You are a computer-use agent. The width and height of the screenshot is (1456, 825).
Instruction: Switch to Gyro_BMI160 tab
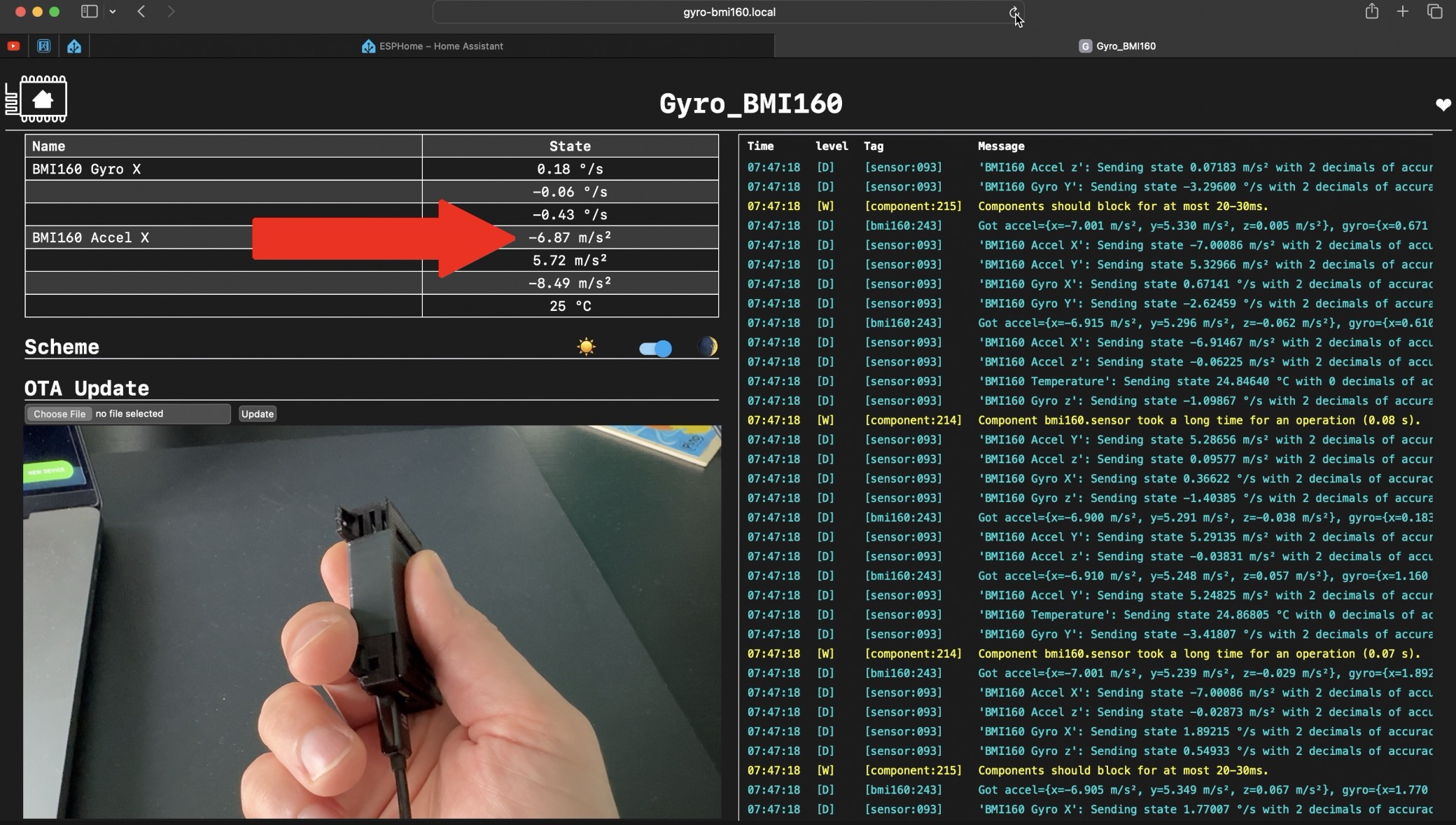pos(1115,46)
